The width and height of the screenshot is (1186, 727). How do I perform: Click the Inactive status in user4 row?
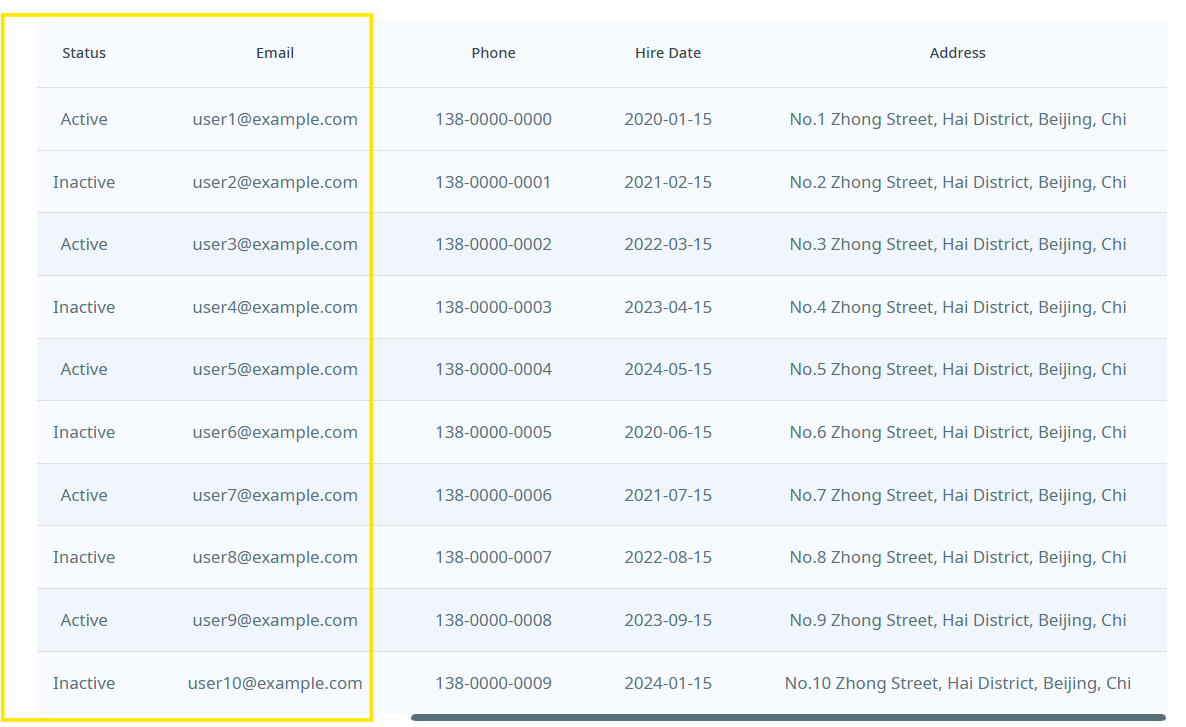tap(84, 307)
